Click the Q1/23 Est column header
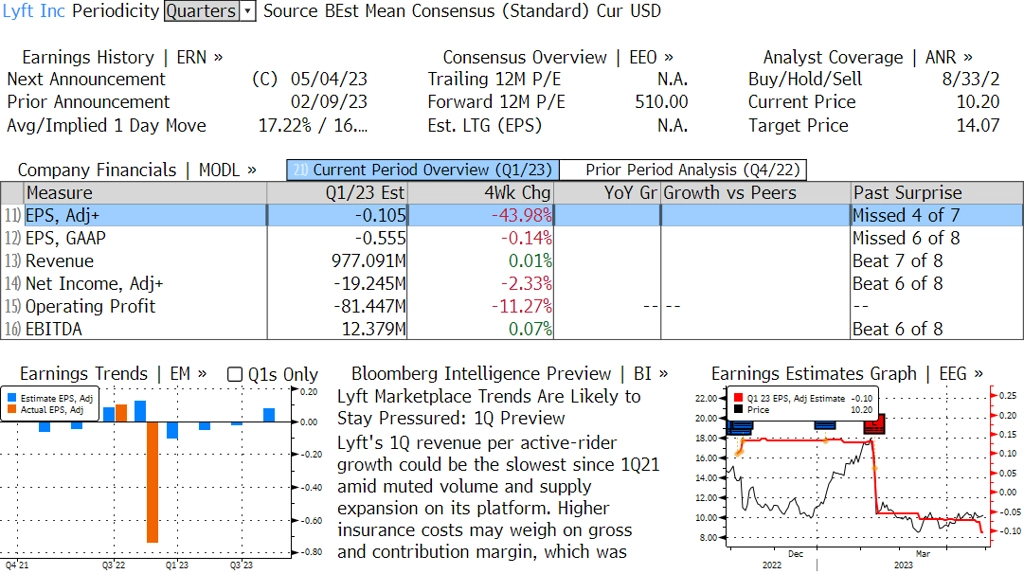The height and width of the screenshot is (574, 1024). [337, 193]
